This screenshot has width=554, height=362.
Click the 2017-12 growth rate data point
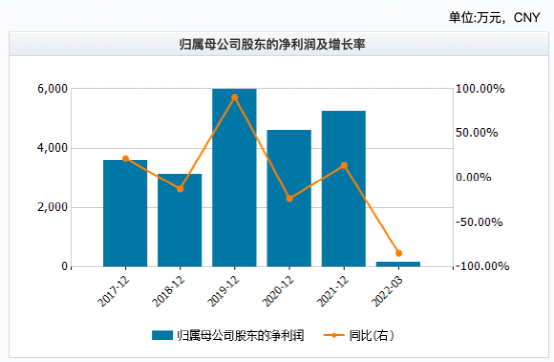[125, 159]
